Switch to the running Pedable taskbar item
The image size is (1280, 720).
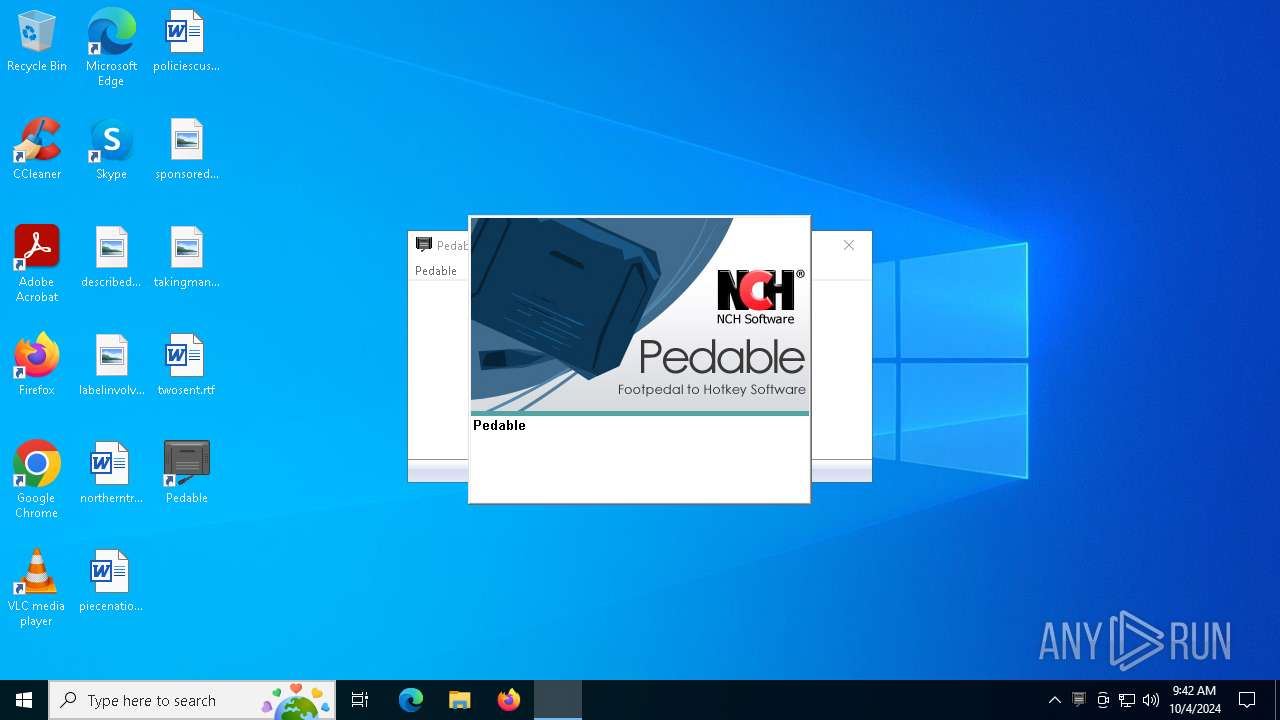coord(558,700)
